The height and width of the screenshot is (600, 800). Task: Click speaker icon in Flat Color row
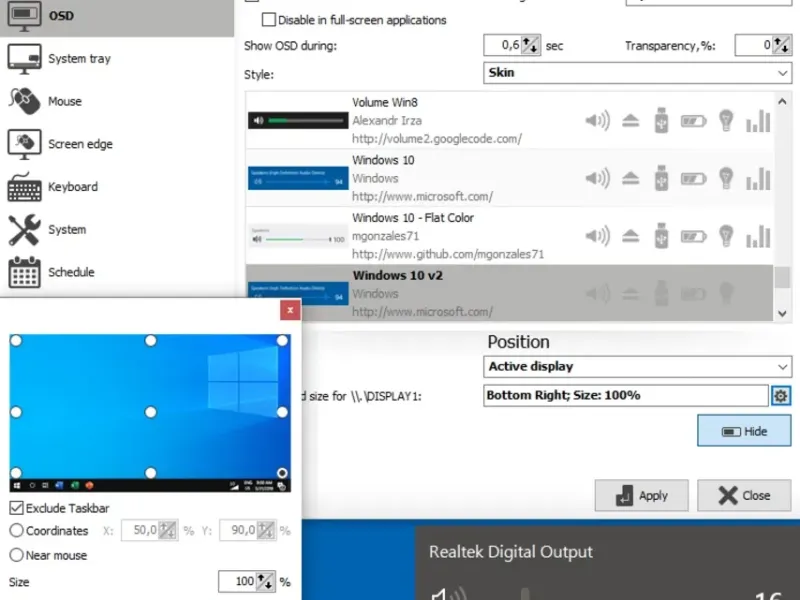[x=597, y=236]
